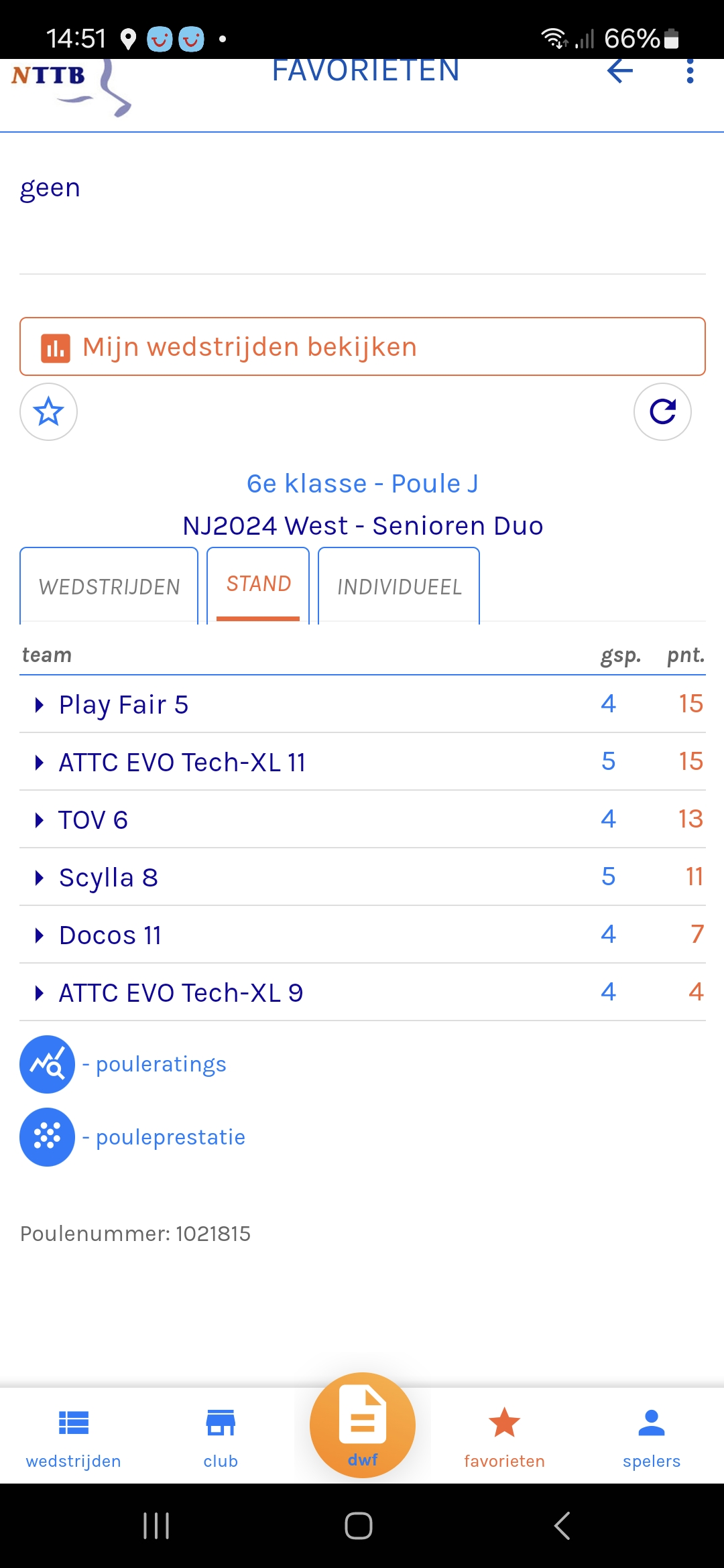The image size is (724, 1568).
Task: Click Mijn wedstrijden bekijken button
Action: tap(362, 346)
